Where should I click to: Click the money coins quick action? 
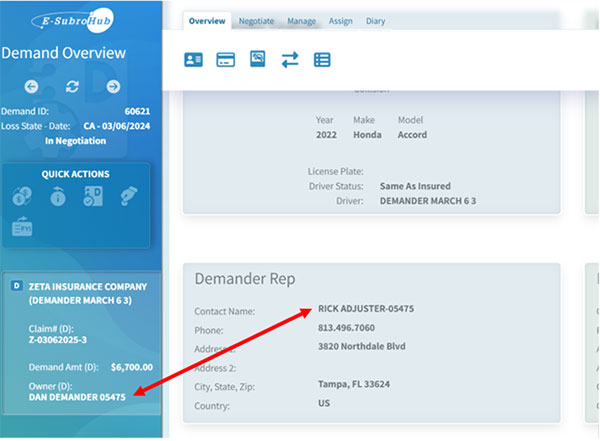22,197
